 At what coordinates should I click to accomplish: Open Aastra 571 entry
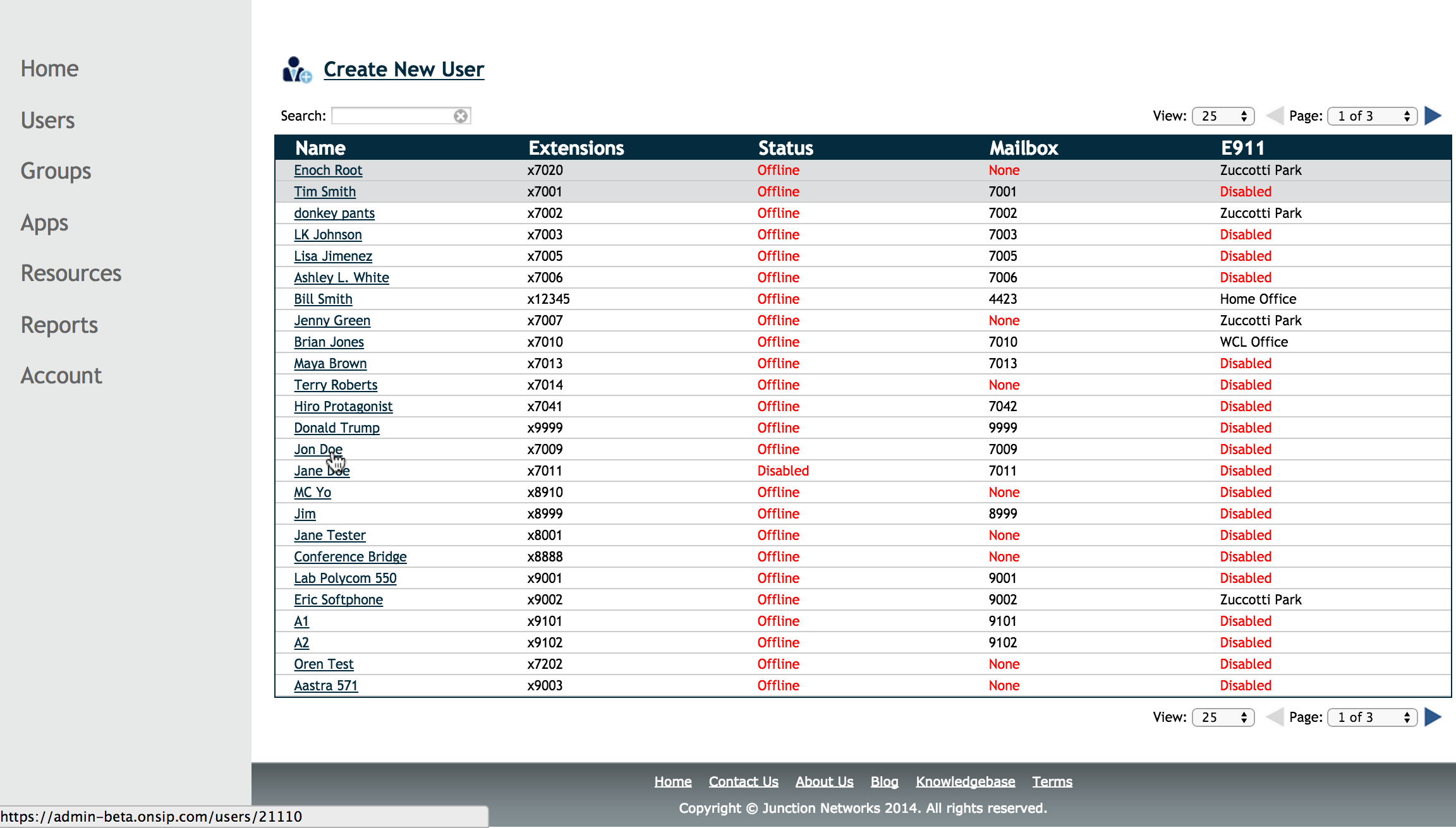click(x=325, y=686)
